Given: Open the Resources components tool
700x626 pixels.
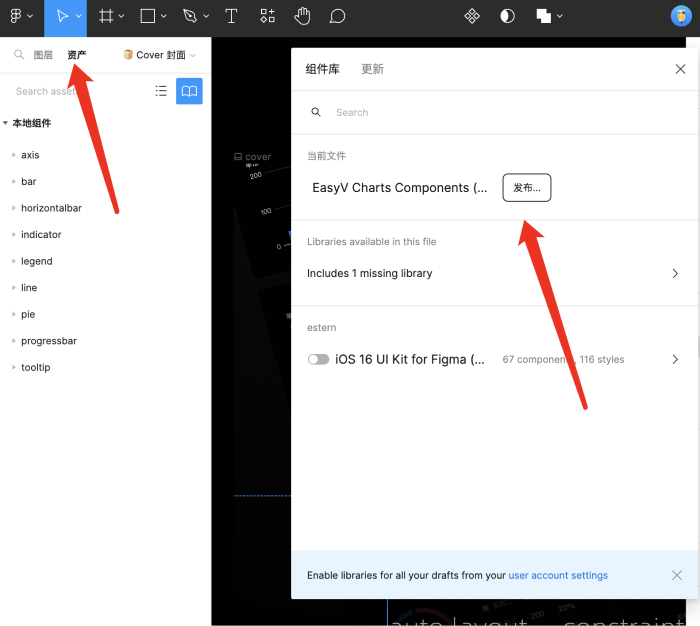Looking at the screenshot, I should click(x=267, y=16).
